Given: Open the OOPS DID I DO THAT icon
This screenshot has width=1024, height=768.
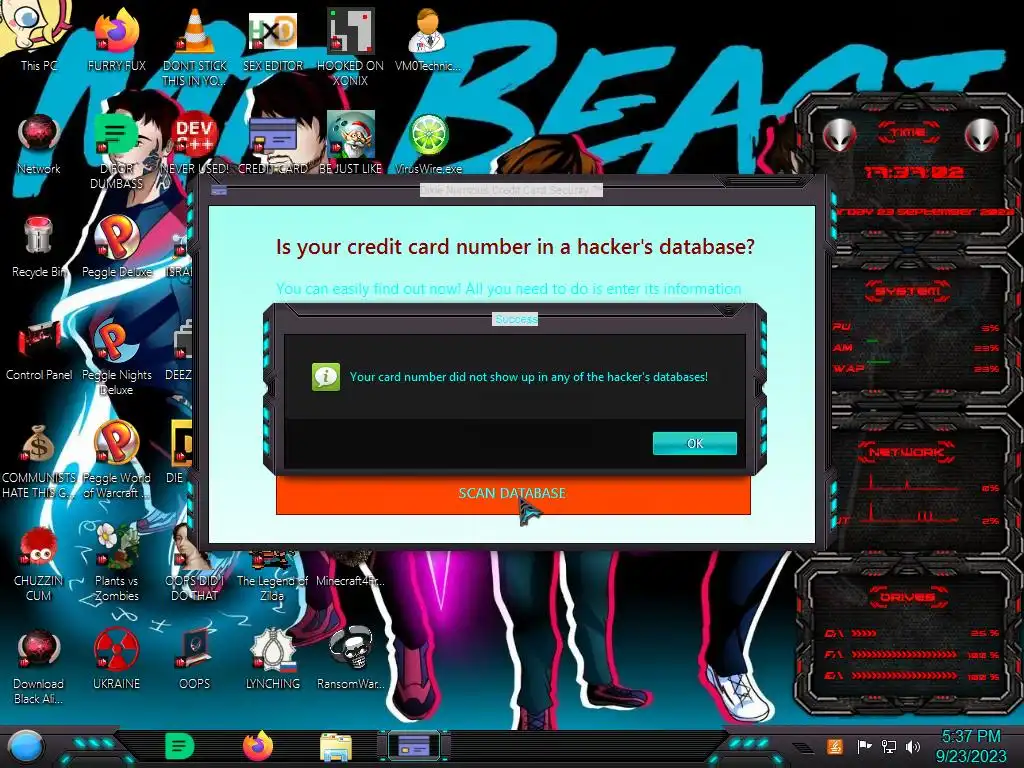Looking at the screenshot, I should tap(194, 565).
